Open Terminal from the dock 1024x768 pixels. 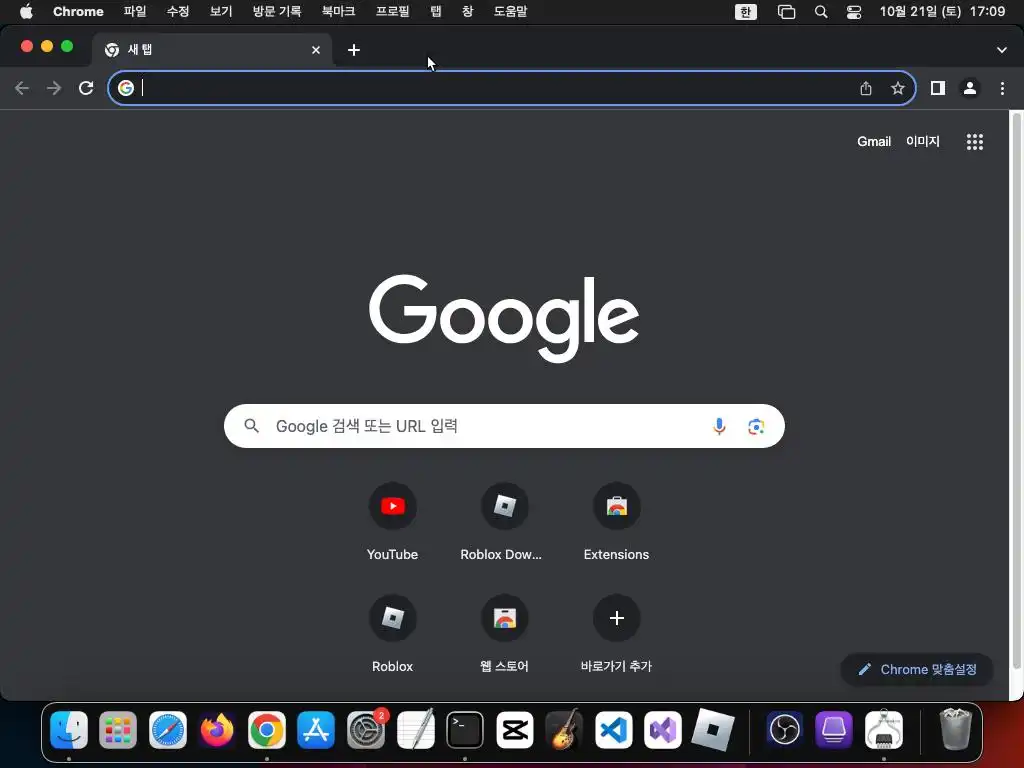coord(465,729)
